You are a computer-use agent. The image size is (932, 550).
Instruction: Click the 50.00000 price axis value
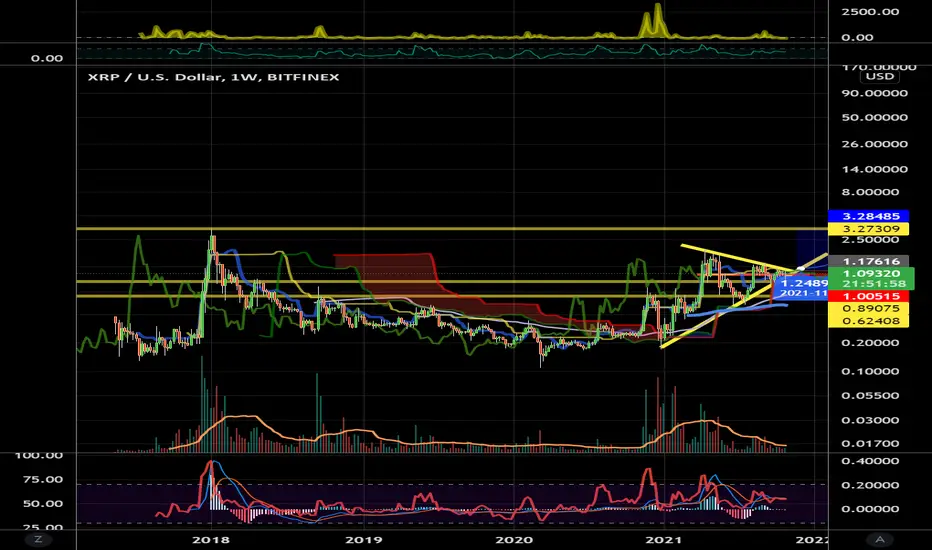click(874, 118)
